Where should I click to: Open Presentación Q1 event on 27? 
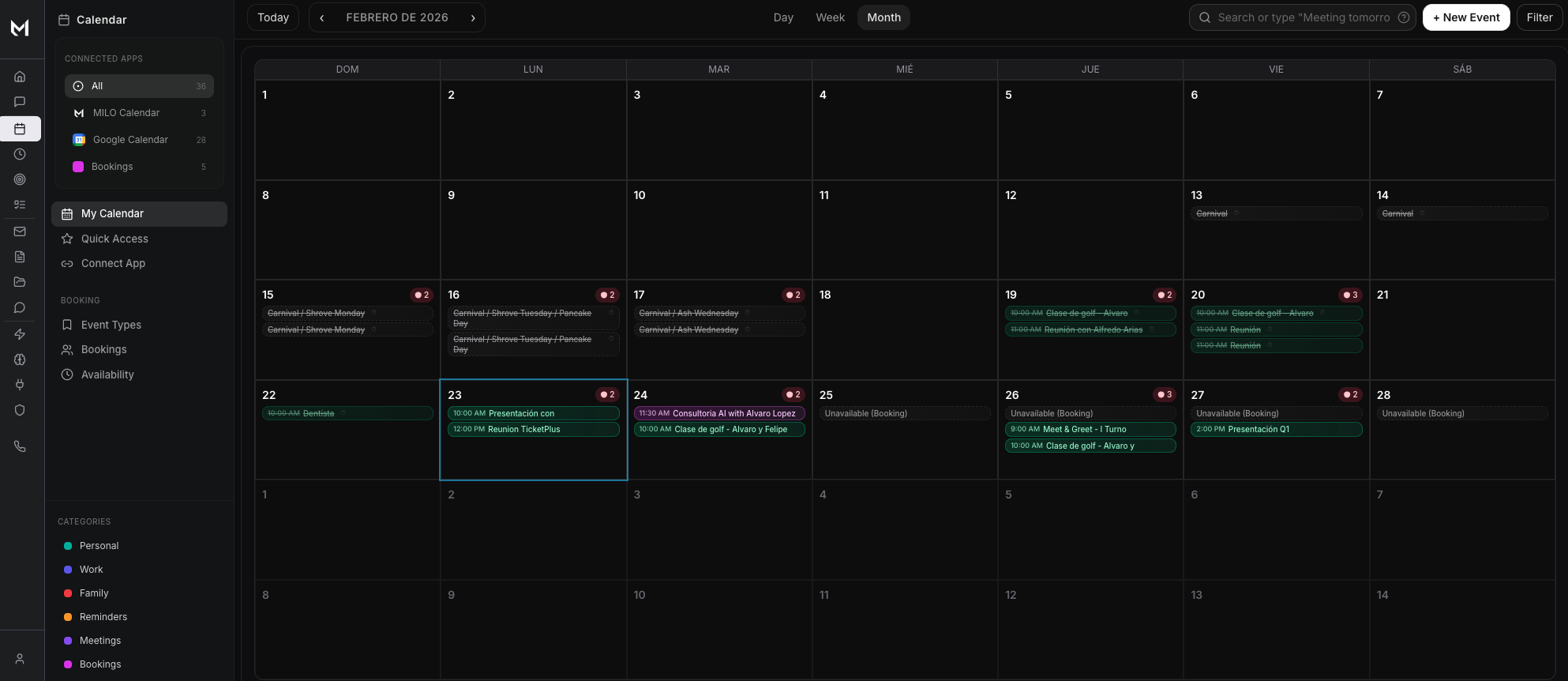point(1276,430)
